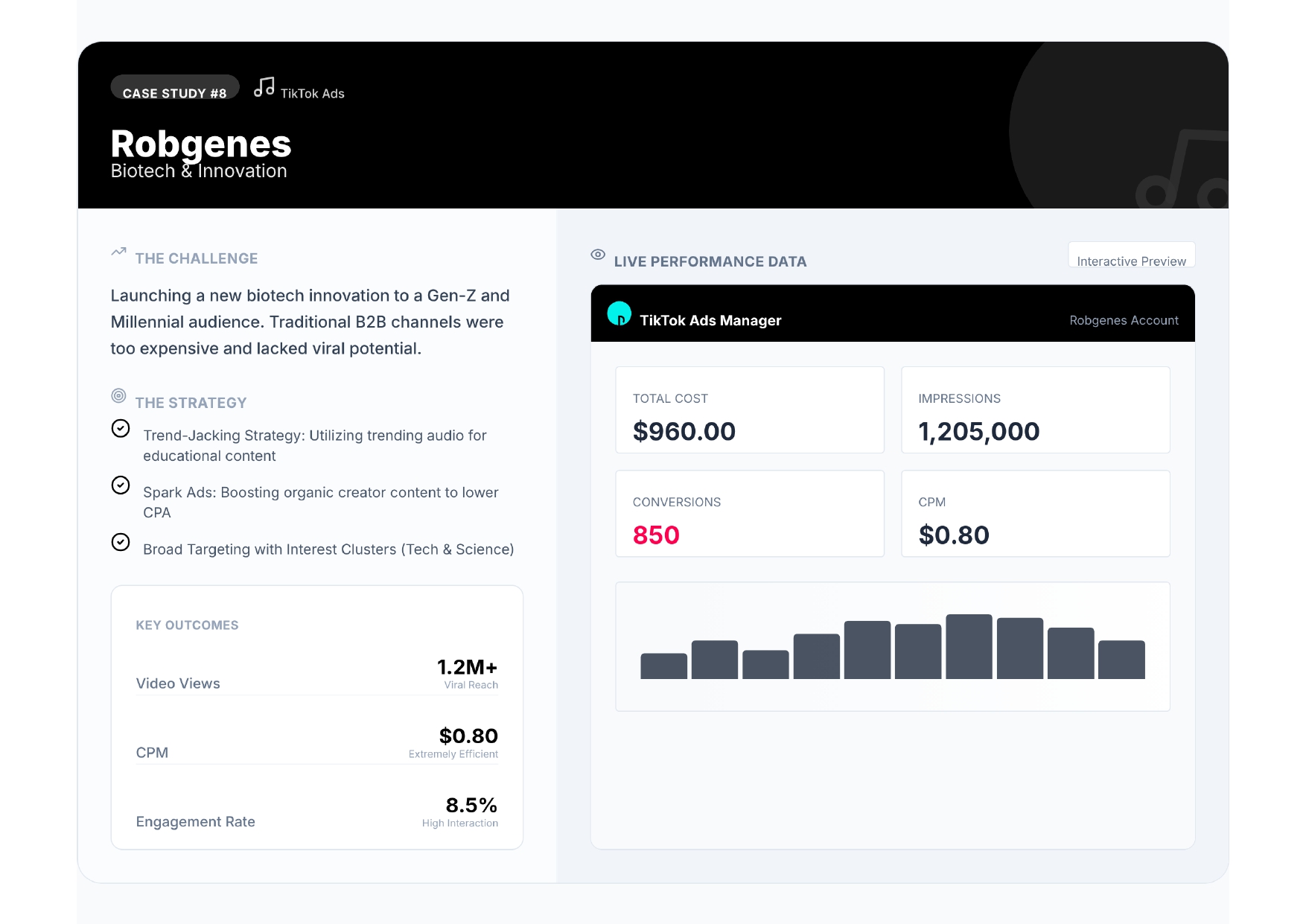Click the THE STRATEGY heading

[x=191, y=403]
